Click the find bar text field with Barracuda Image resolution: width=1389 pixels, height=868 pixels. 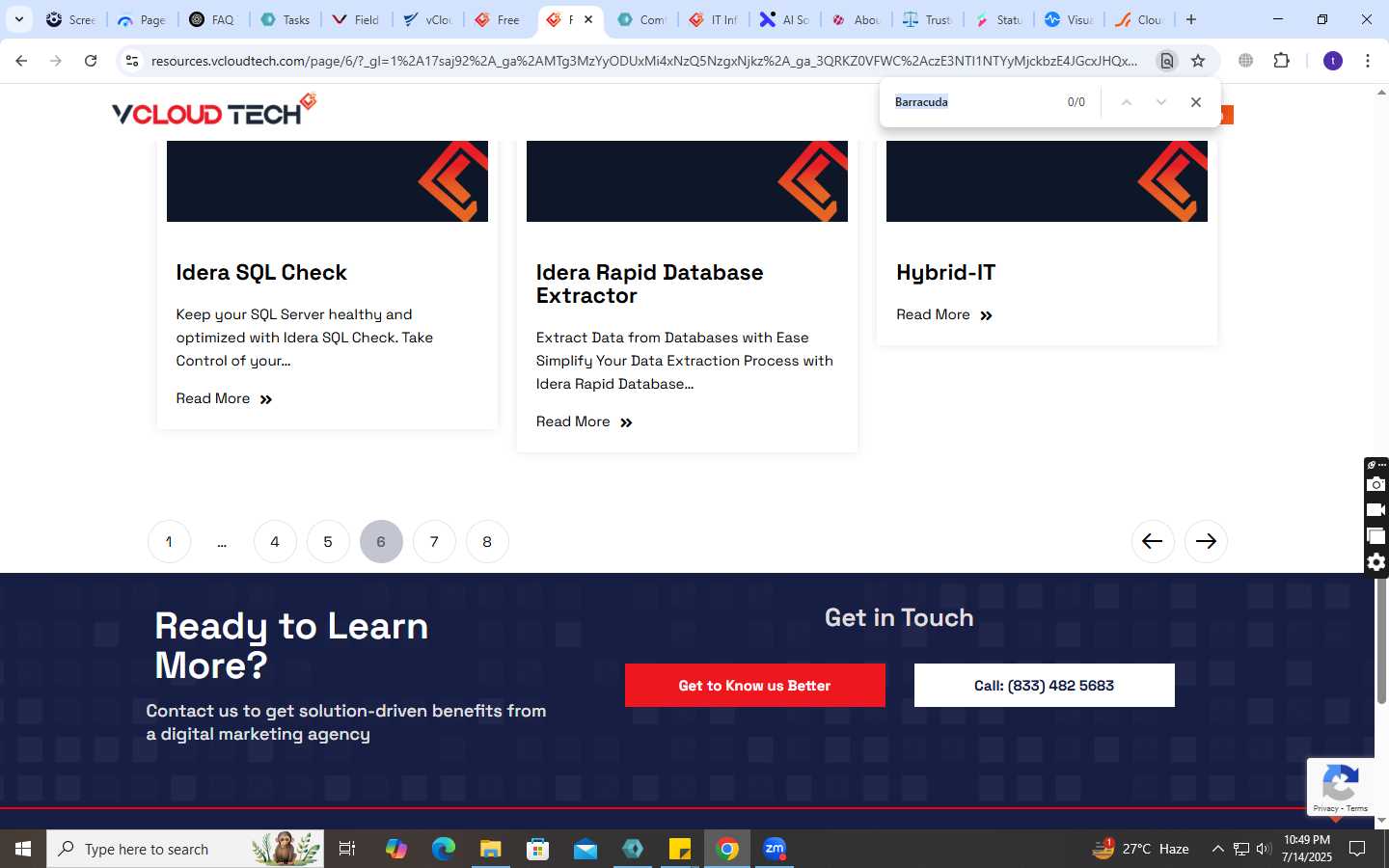[974, 102]
